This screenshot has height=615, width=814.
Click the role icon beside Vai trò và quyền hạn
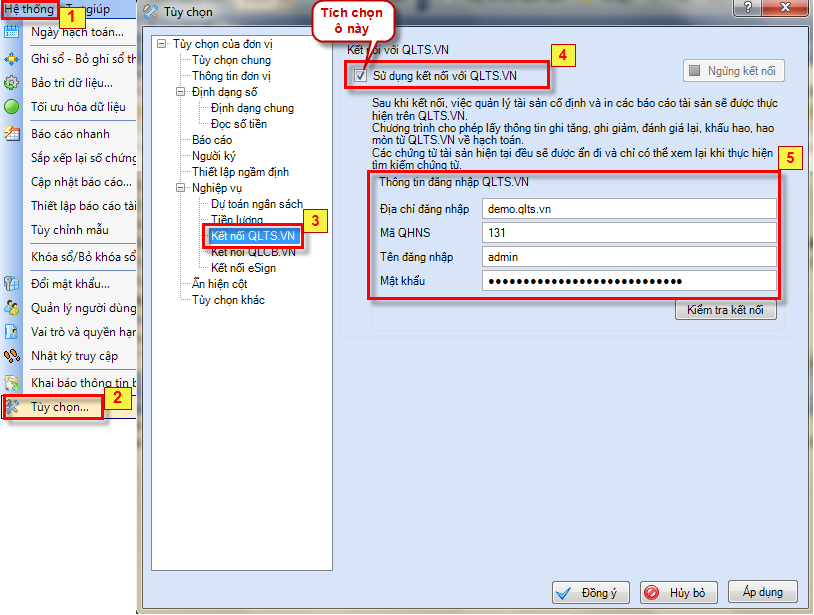point(11,332)
